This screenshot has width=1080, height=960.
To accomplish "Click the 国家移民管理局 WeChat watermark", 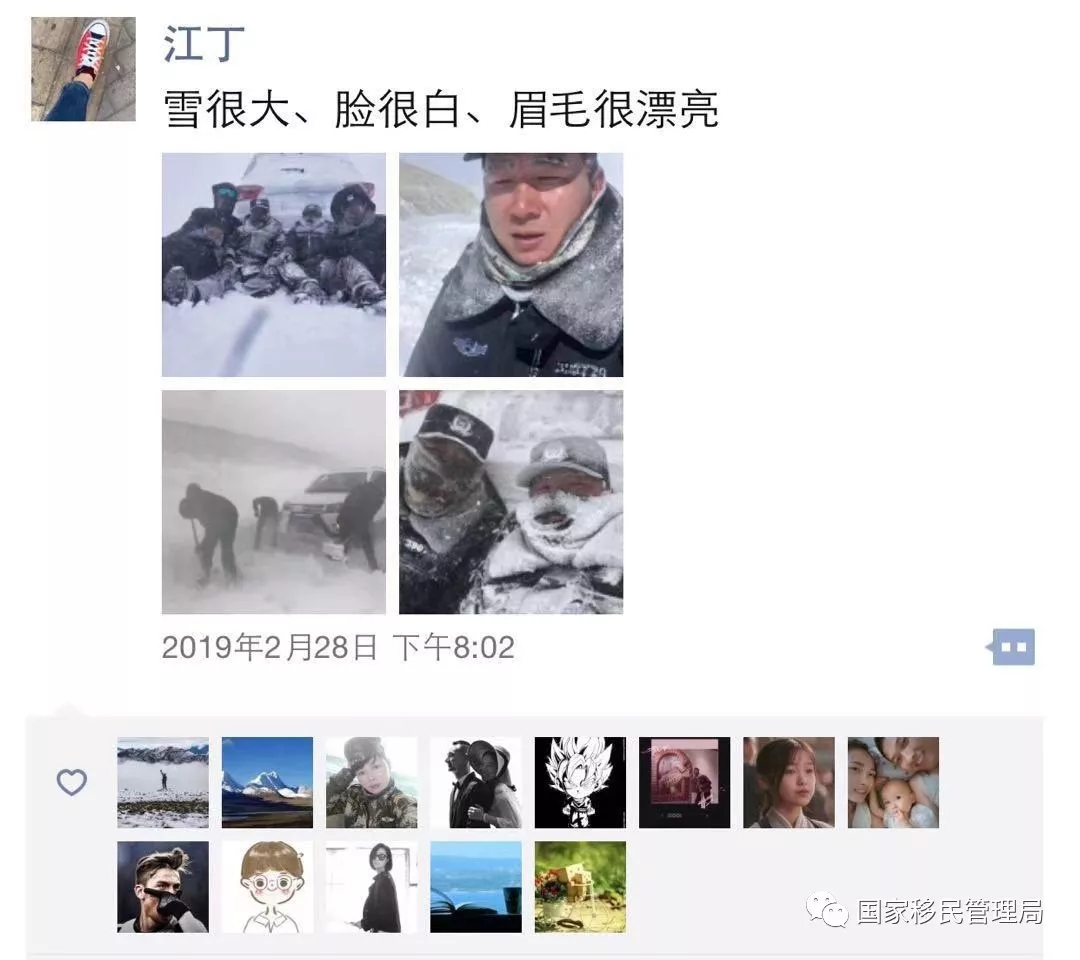I will tap(924, 910).
